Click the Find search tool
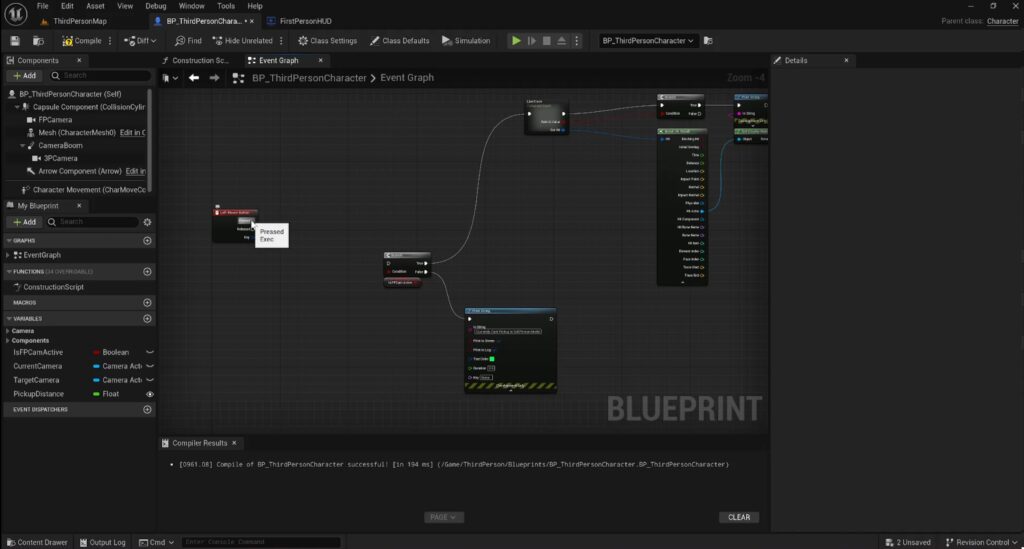Screen dimensions: 1024x549 pos(187,41)
